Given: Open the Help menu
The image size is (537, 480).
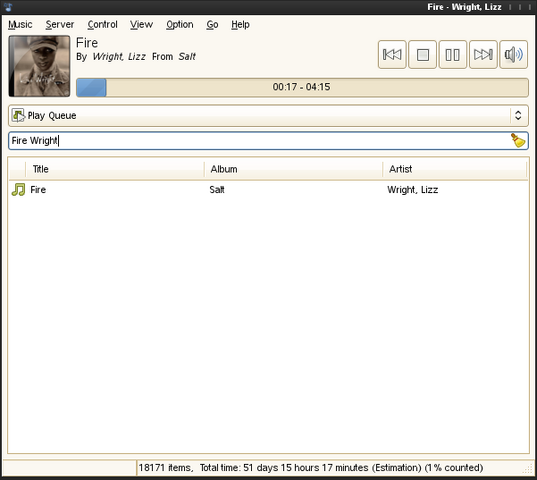Looking at the screenshot, I should point(240,25).
